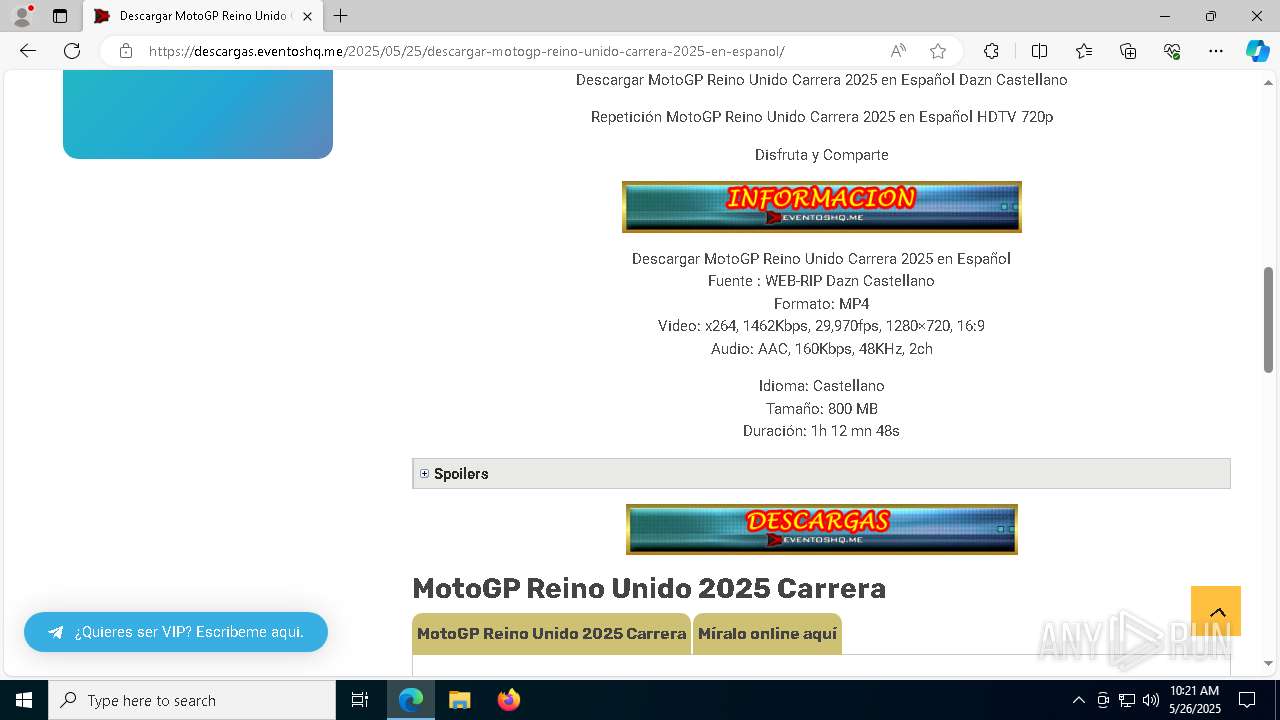Close the Descargar MotoGP Reino Unido tab
1280x720 pixels.
tap(307, 16)
